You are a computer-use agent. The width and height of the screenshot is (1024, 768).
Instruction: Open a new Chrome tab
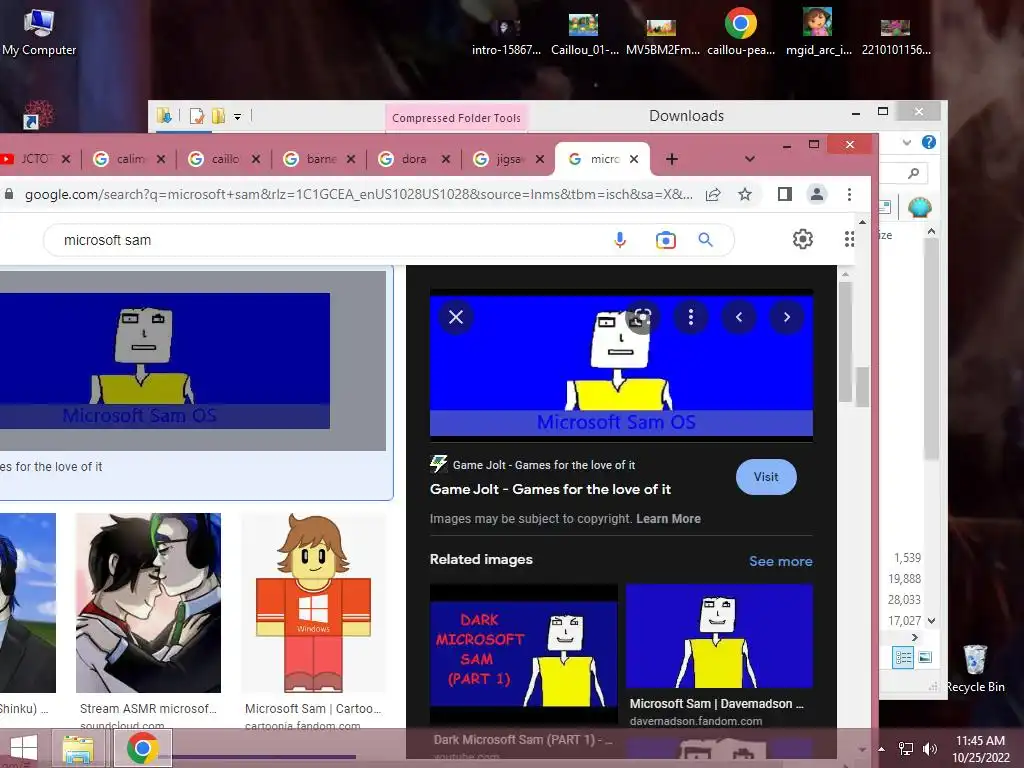[x=671, y=159]
